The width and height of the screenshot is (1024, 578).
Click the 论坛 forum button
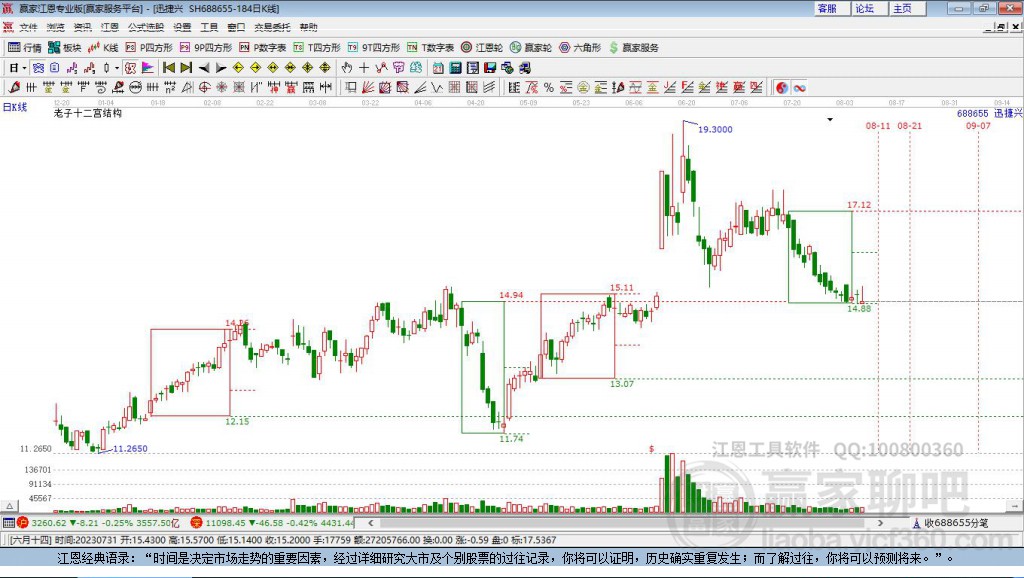point(869,8)
